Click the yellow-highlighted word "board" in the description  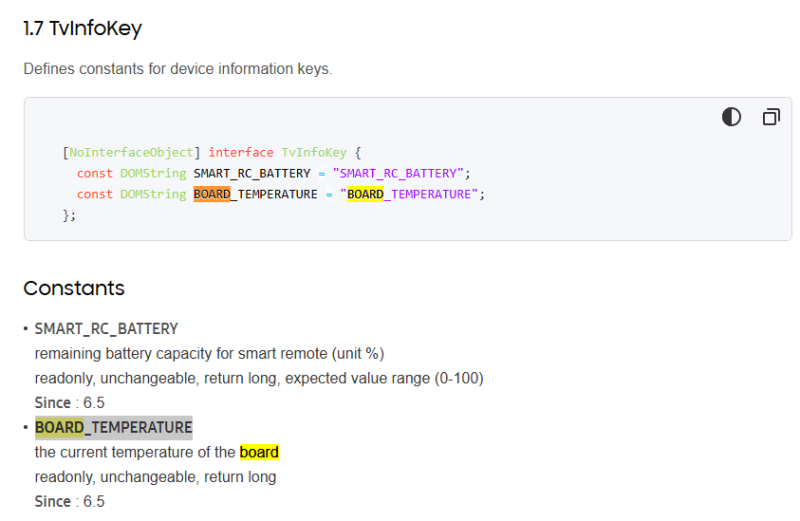click(x=259, y=452)
